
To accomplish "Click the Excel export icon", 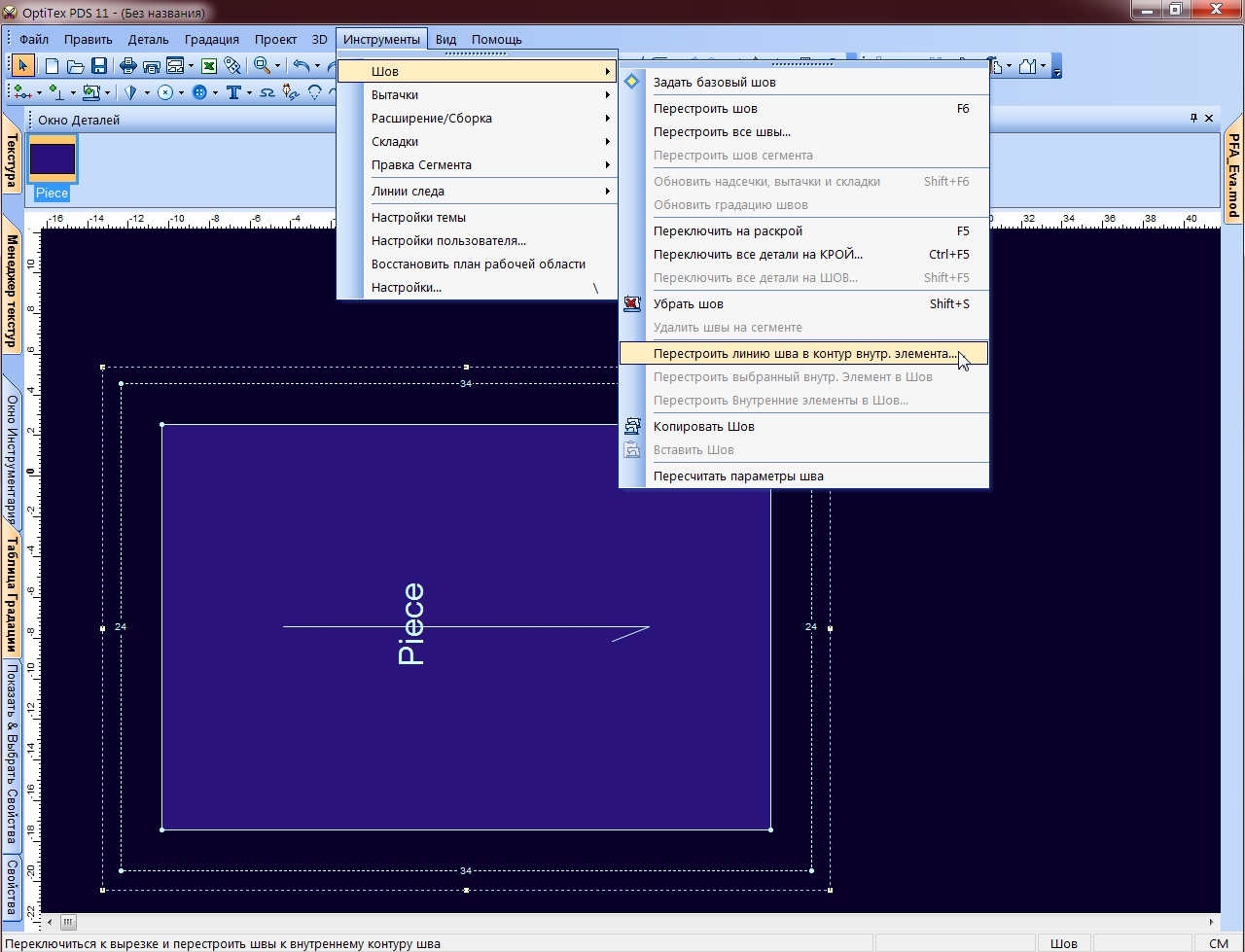I will tap(208, 66).
